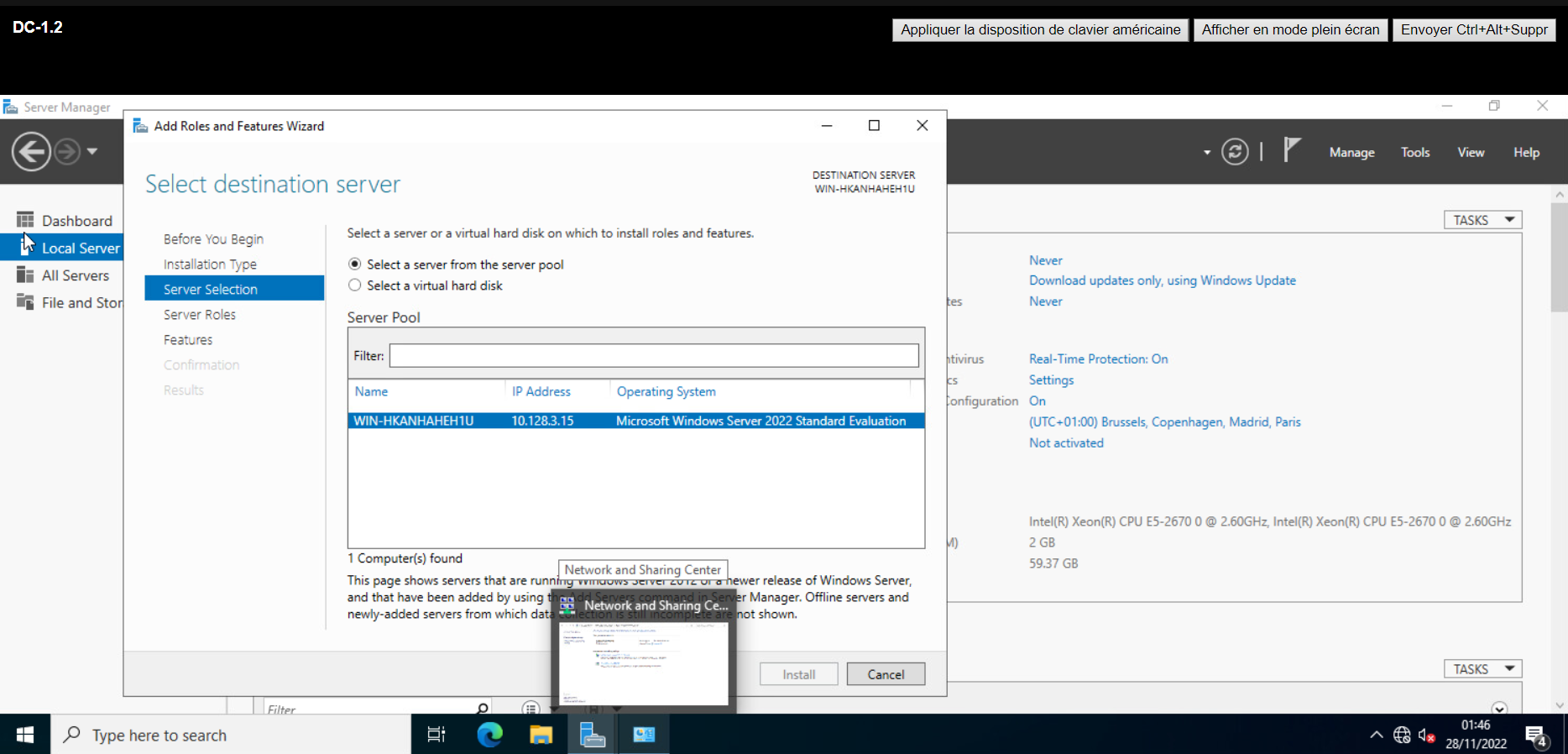Close the Add Roles and Features Wizard

point(922,125)
